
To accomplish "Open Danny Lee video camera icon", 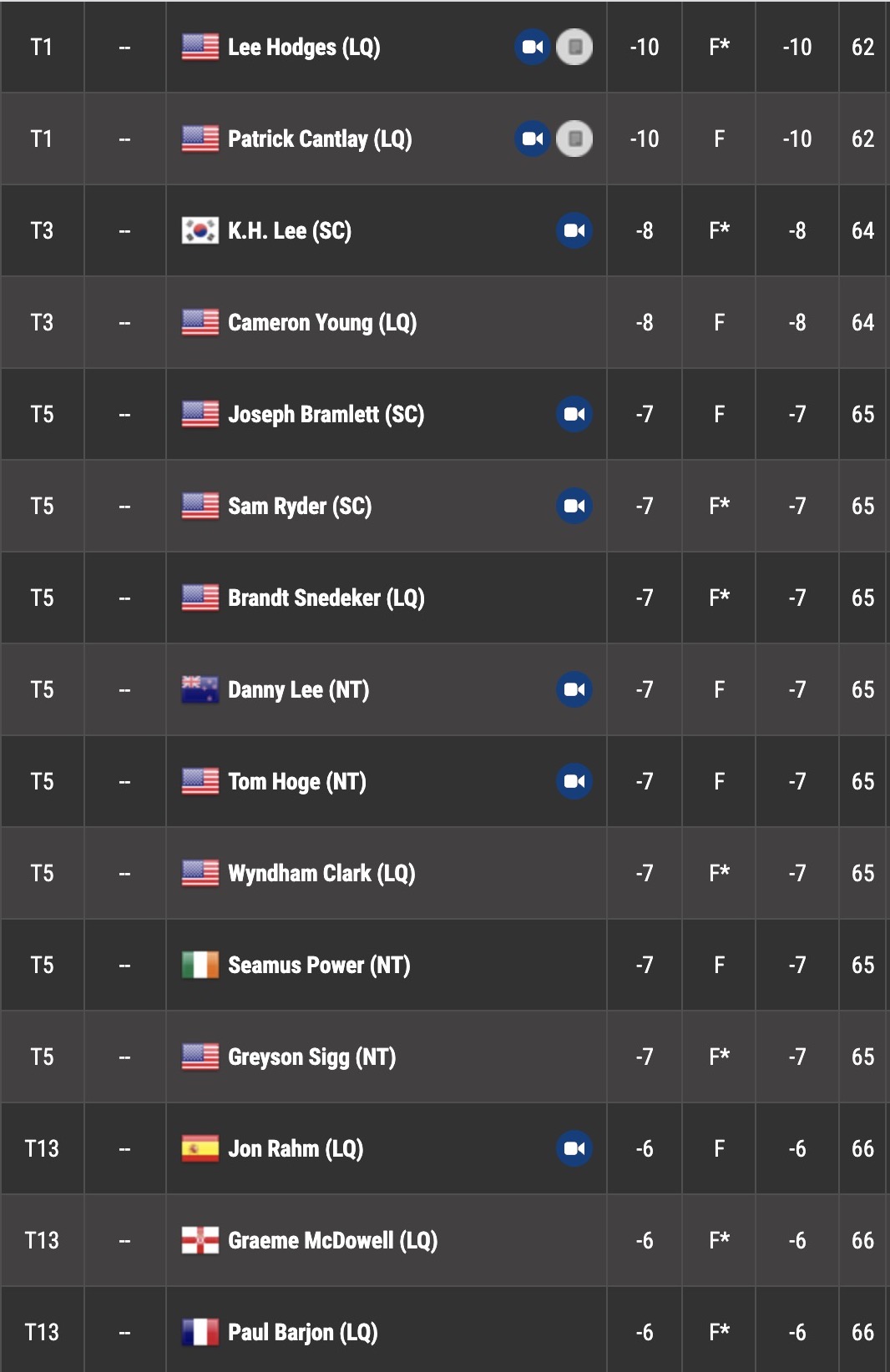I will (574, 689).
